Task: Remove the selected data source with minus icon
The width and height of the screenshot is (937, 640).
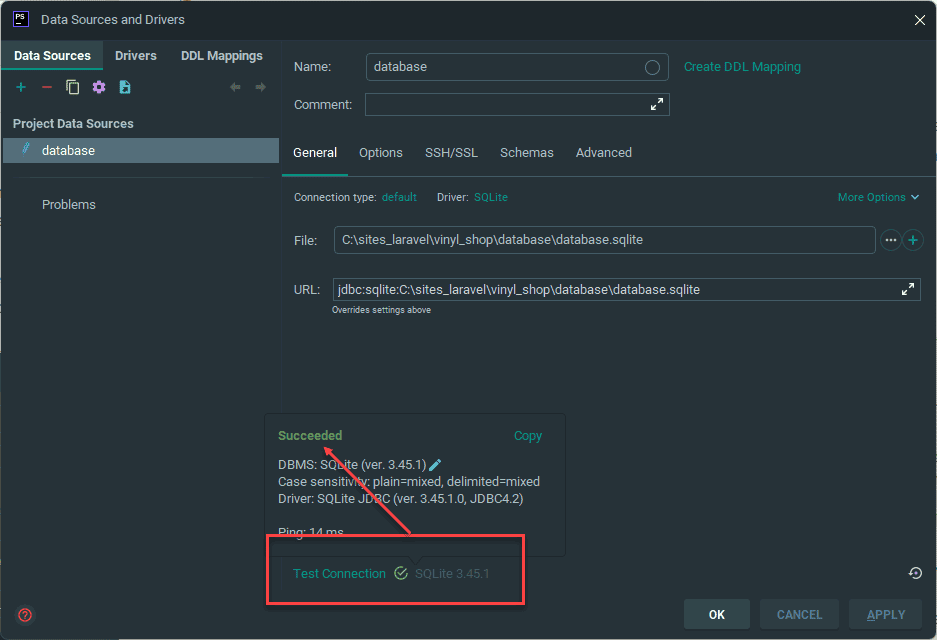Action: 47,87
